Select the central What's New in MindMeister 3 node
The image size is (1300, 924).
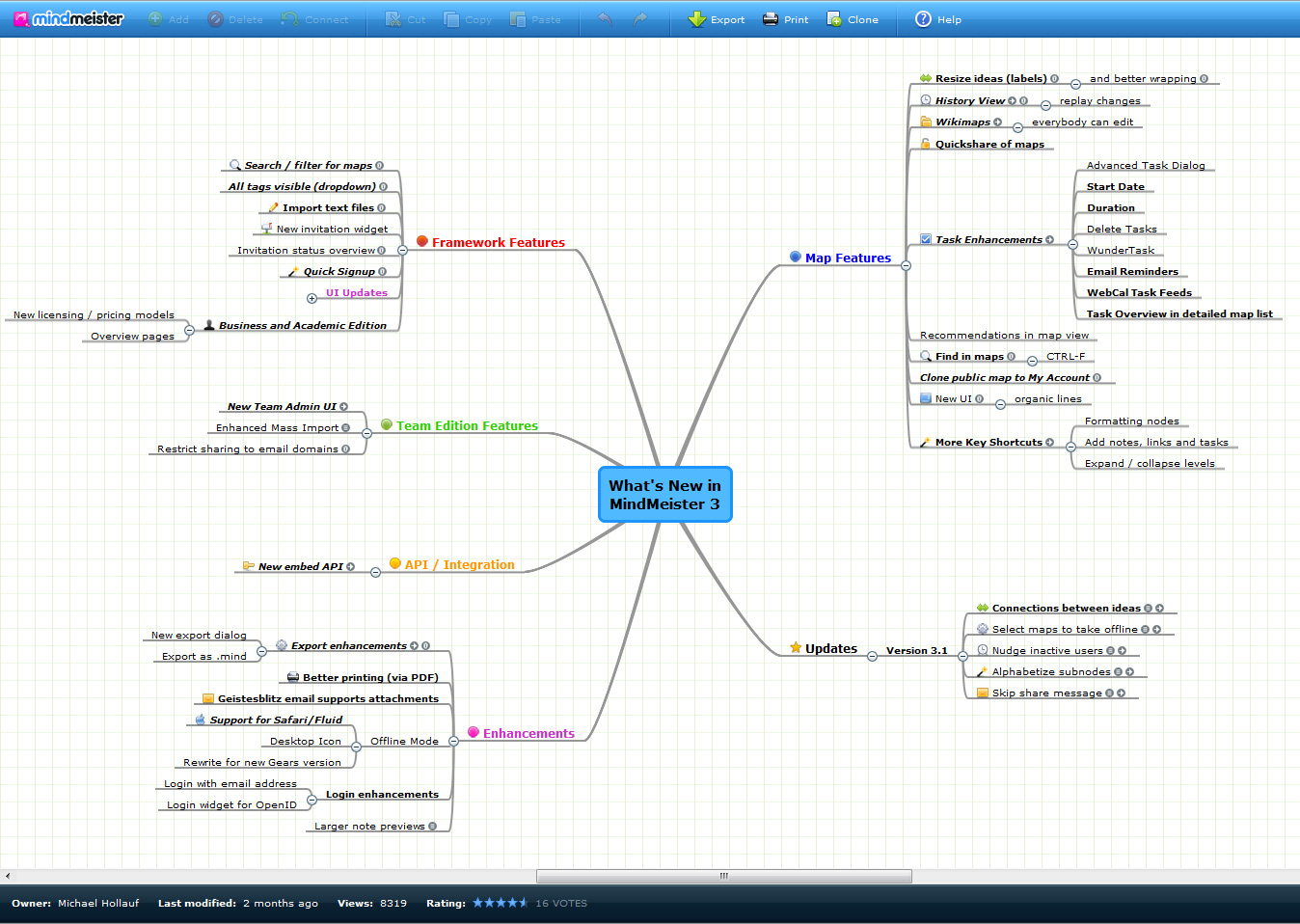pyautogui.click(x=665, y=495)
